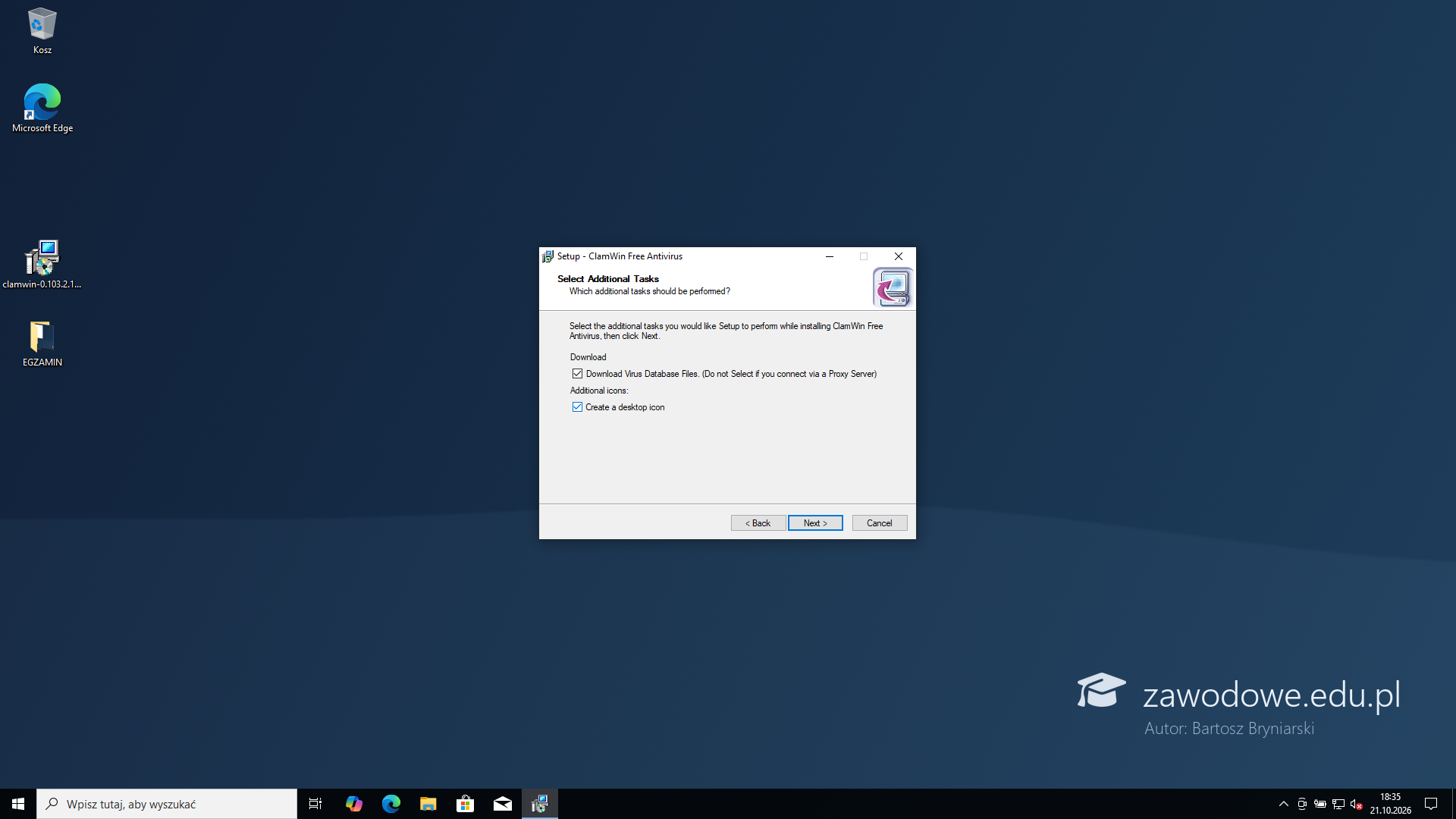Open network settings tray icon
Image resolution: width=1456 pixels, height=819 pixels.
coord(1338,804)
